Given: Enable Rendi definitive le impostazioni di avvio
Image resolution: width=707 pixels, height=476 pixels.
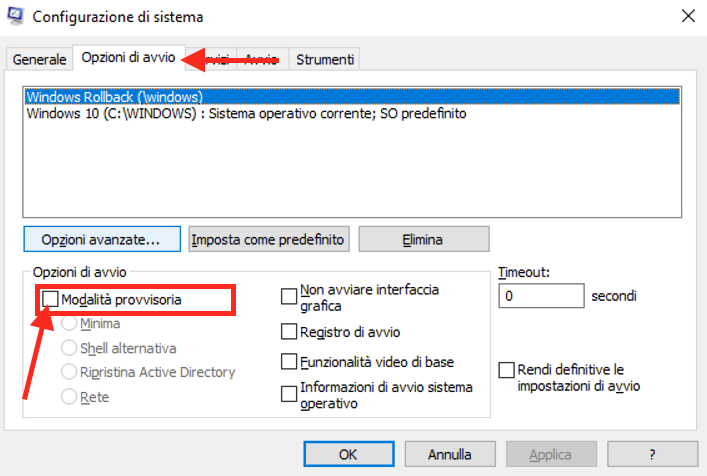Looking at the screenshot, I should [506, 370].
